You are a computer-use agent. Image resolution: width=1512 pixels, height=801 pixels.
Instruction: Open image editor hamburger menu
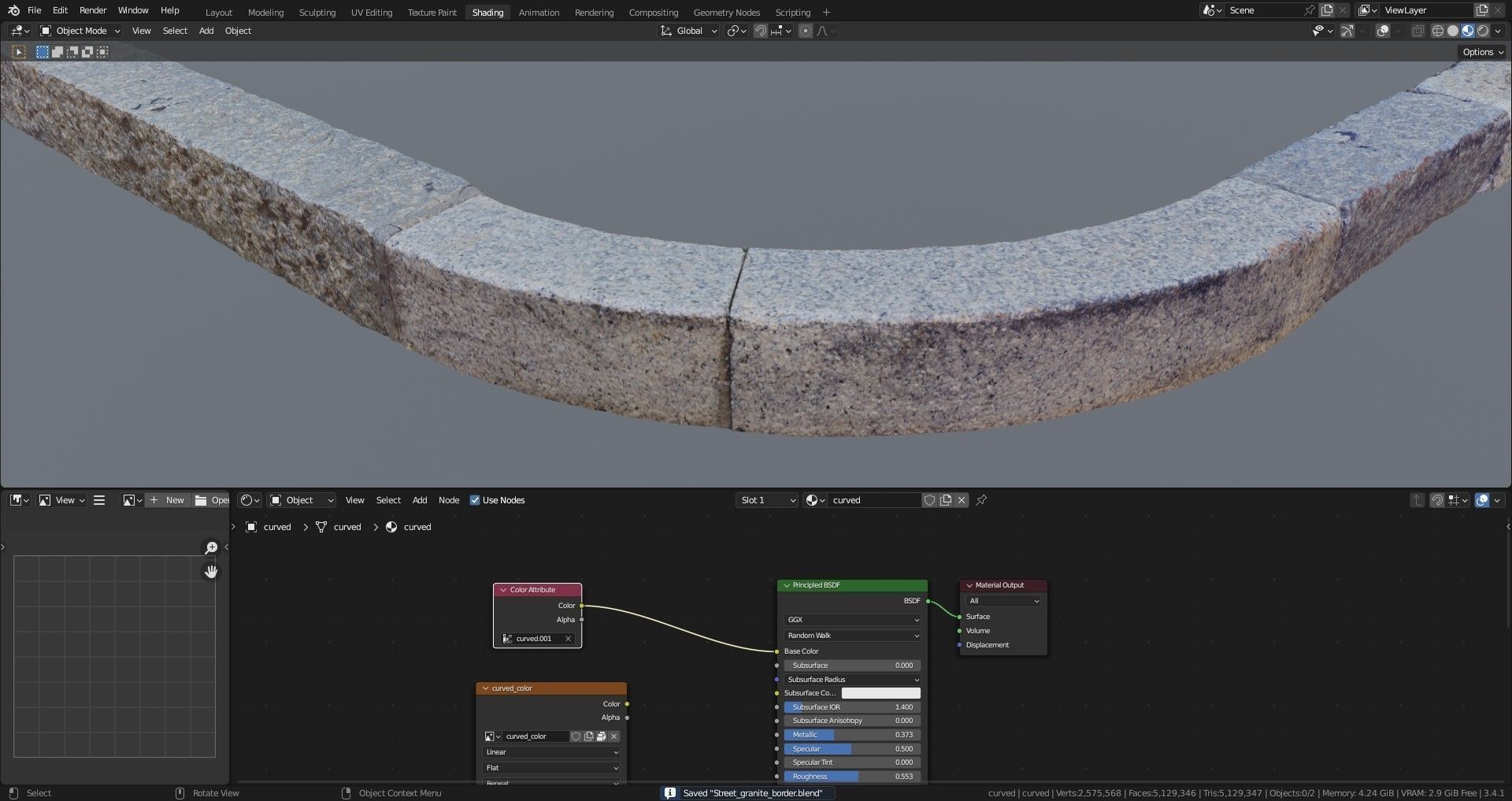point(99,500)
